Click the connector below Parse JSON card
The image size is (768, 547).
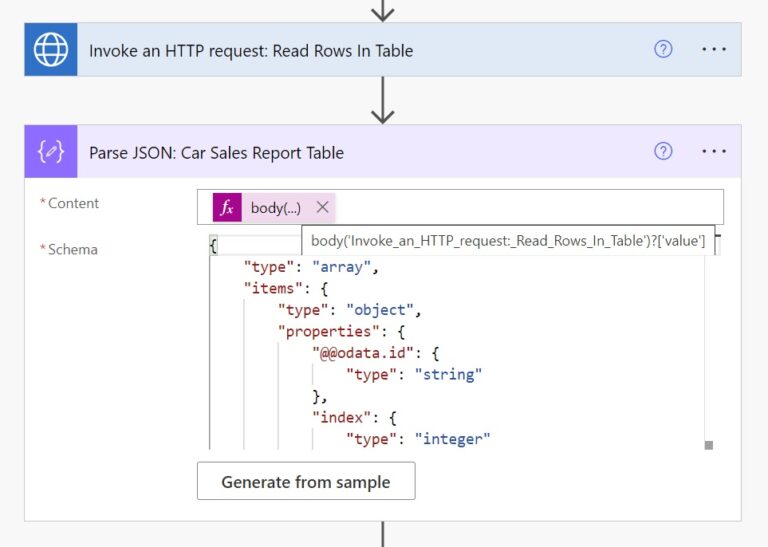click(x=382, y=534)
